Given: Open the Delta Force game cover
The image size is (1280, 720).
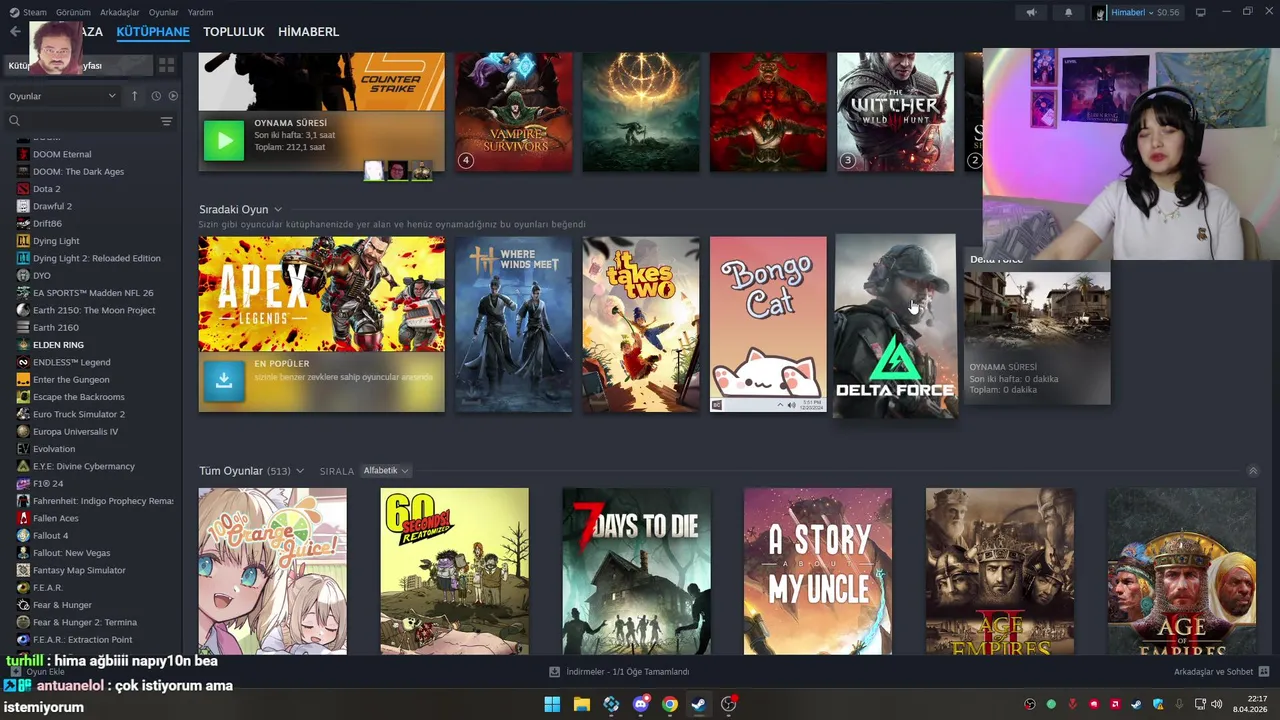Looking at the screenshot, I should coord(895,326).
